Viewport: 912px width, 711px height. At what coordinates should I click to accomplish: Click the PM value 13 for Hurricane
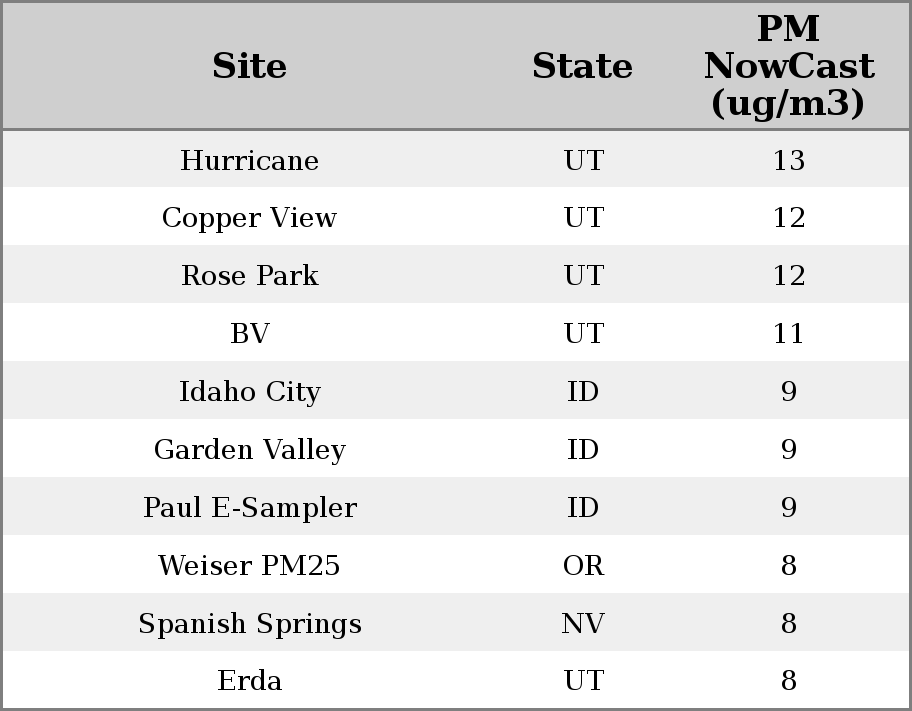tap(788, 161)
